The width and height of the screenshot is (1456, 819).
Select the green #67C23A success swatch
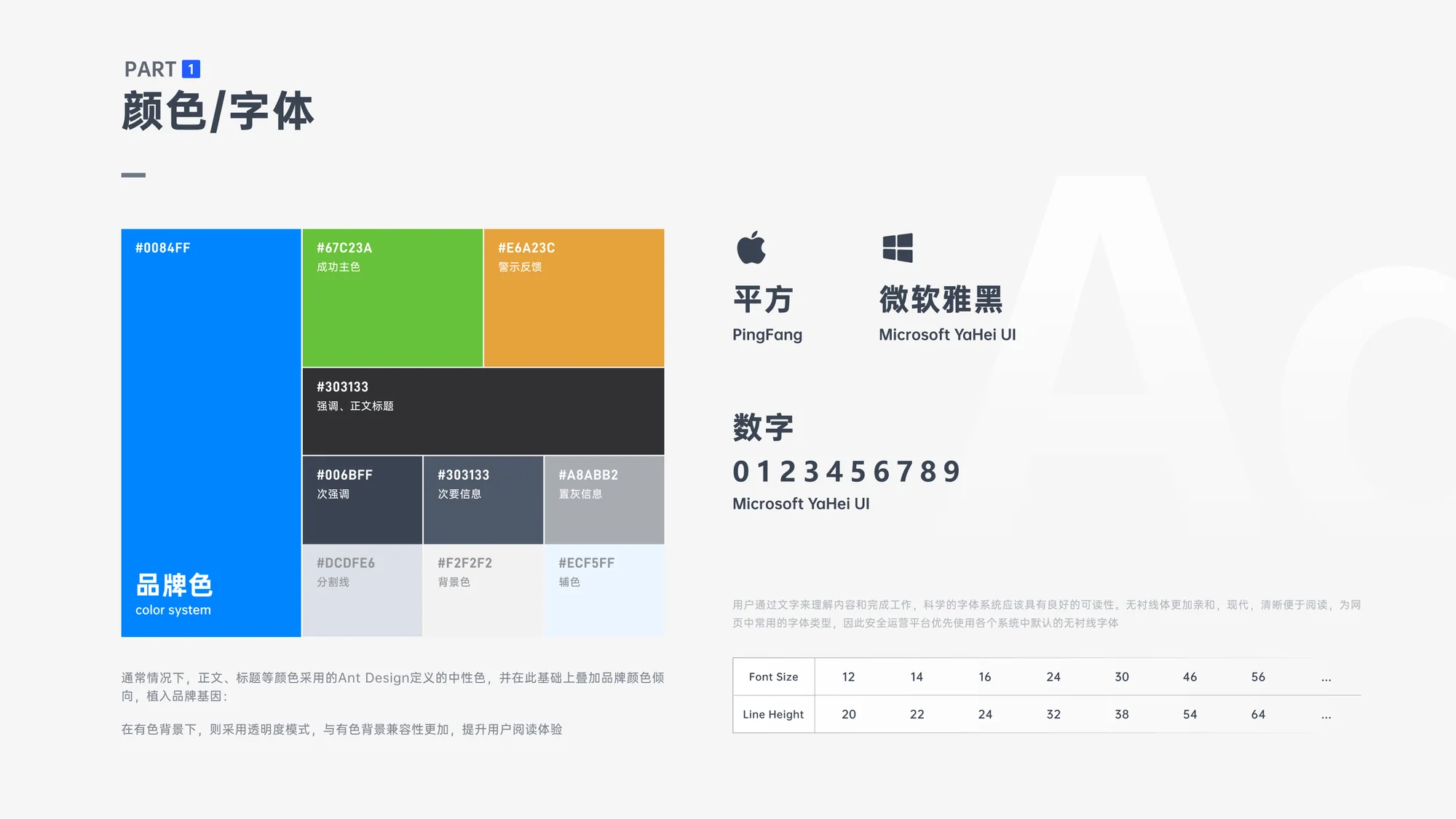pyautogui.click(x=392, y=298)
